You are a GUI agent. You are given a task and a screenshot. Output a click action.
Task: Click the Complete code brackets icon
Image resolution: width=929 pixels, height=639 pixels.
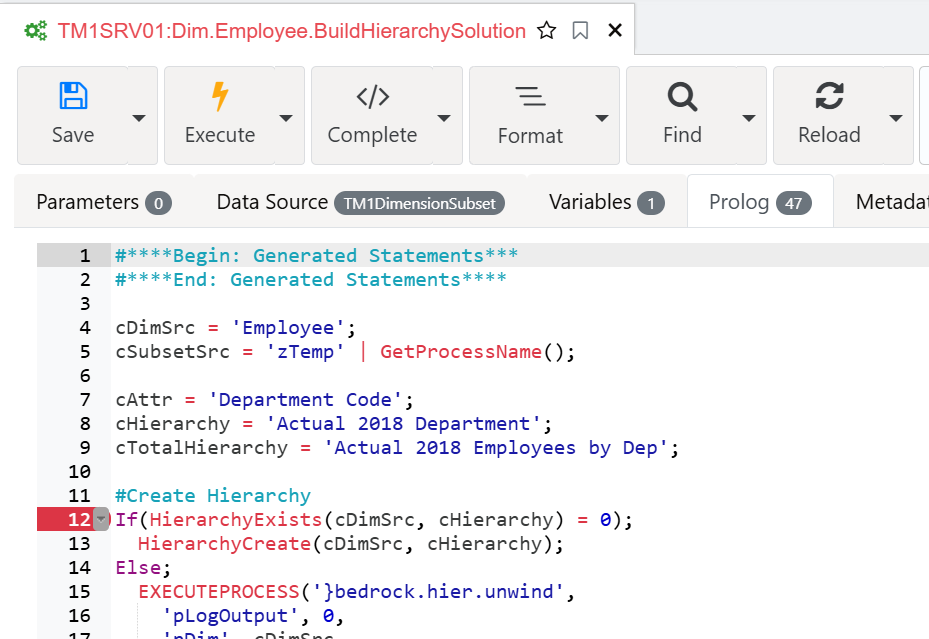(x=373, y=97)
